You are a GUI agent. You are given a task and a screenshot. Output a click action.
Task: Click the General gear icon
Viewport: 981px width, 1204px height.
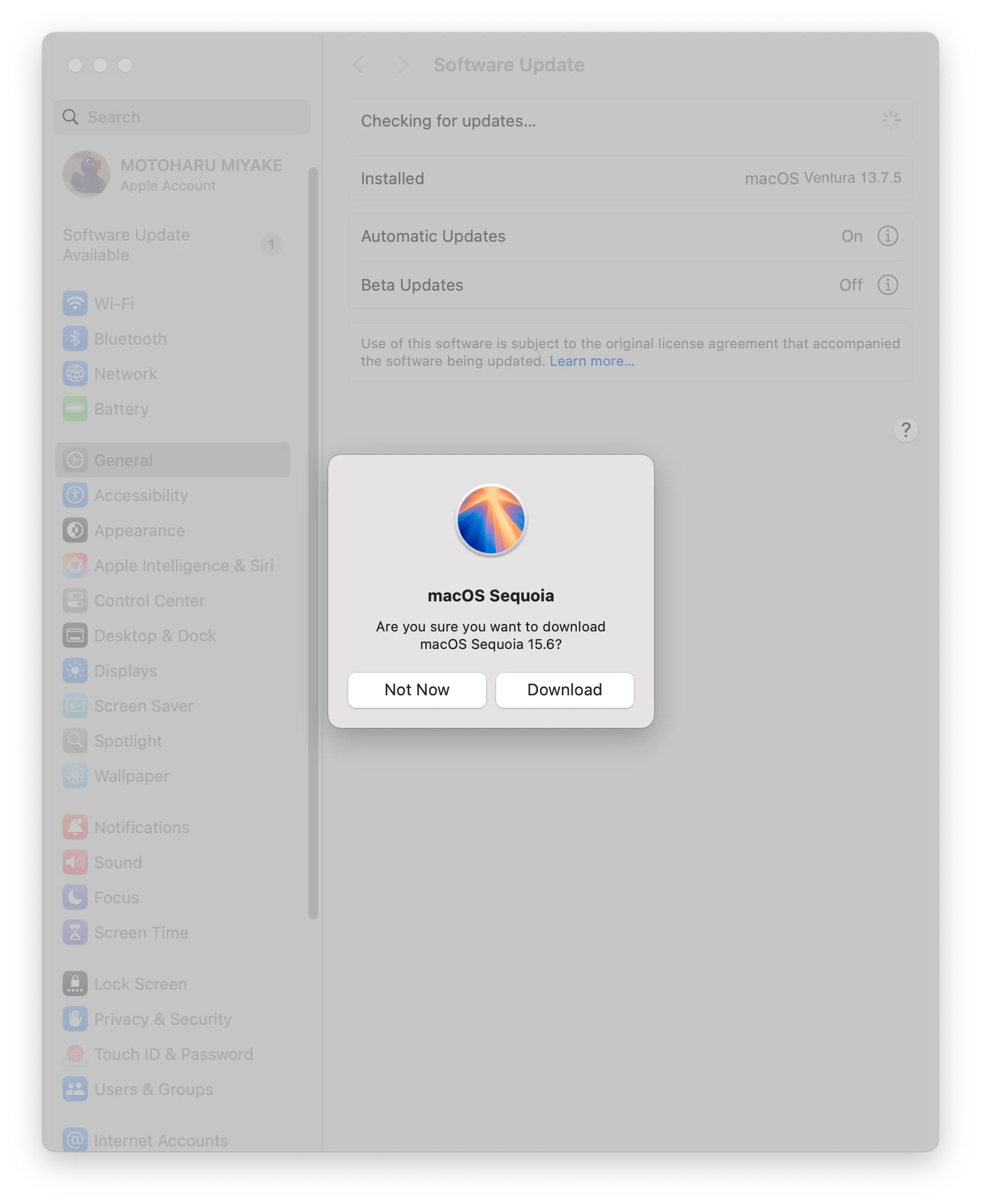(x=75, y=460)
